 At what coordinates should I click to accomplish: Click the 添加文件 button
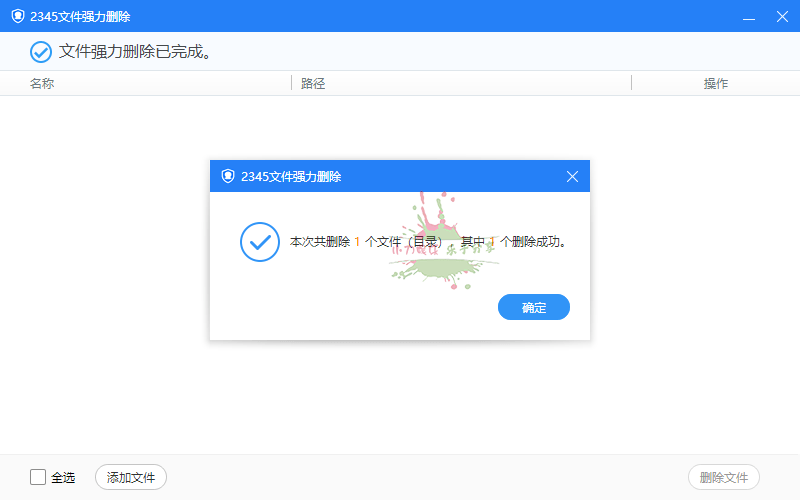(x=131, y=477)
